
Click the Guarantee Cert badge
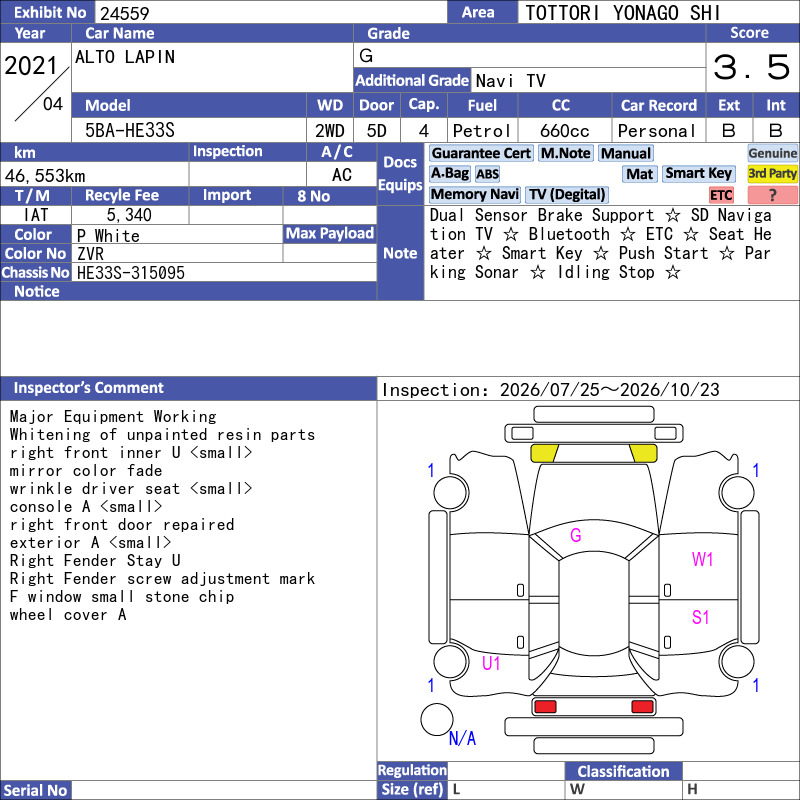pyautogui.click(x=481, y=153)
